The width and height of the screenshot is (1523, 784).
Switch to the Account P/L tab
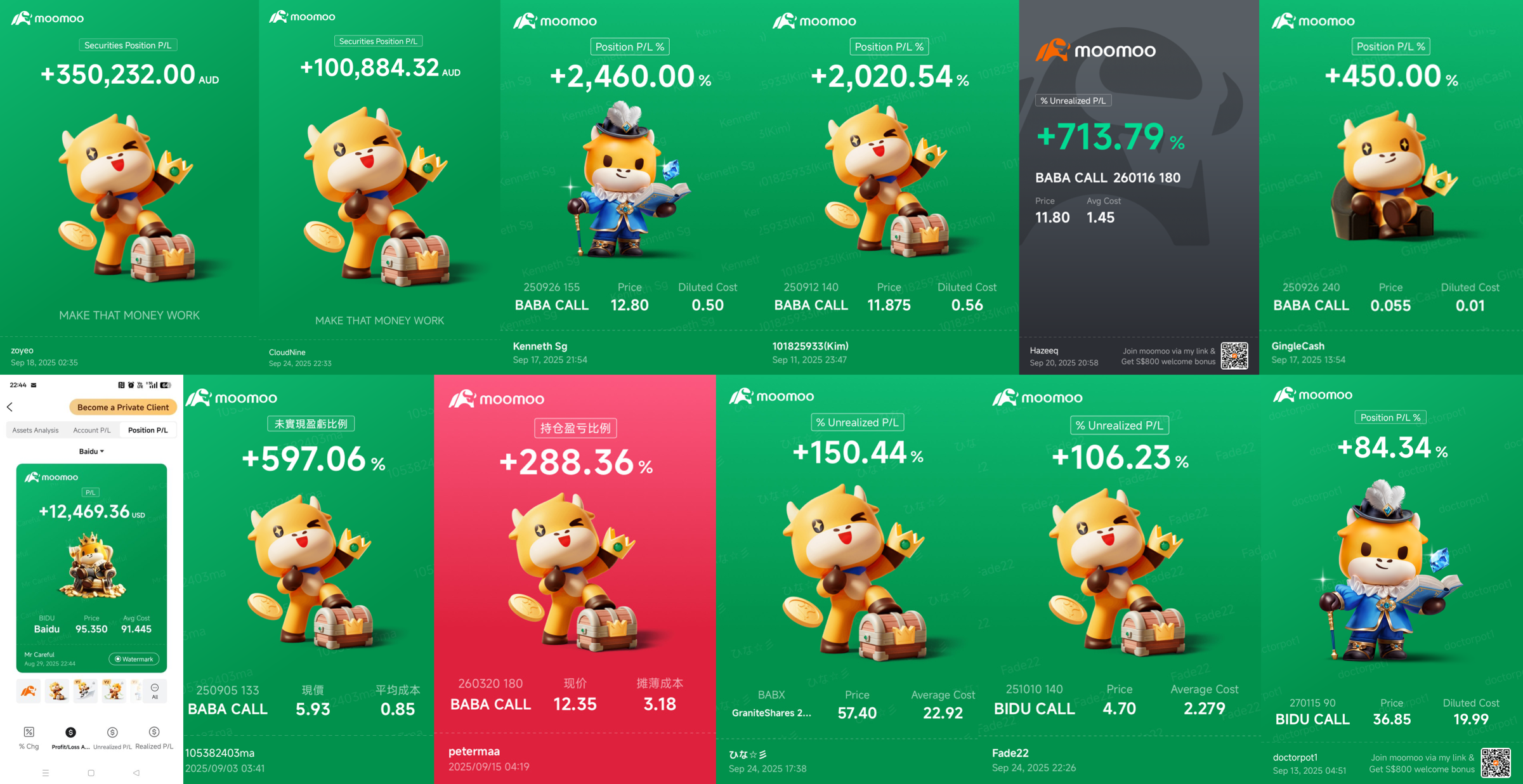point(92,430)
